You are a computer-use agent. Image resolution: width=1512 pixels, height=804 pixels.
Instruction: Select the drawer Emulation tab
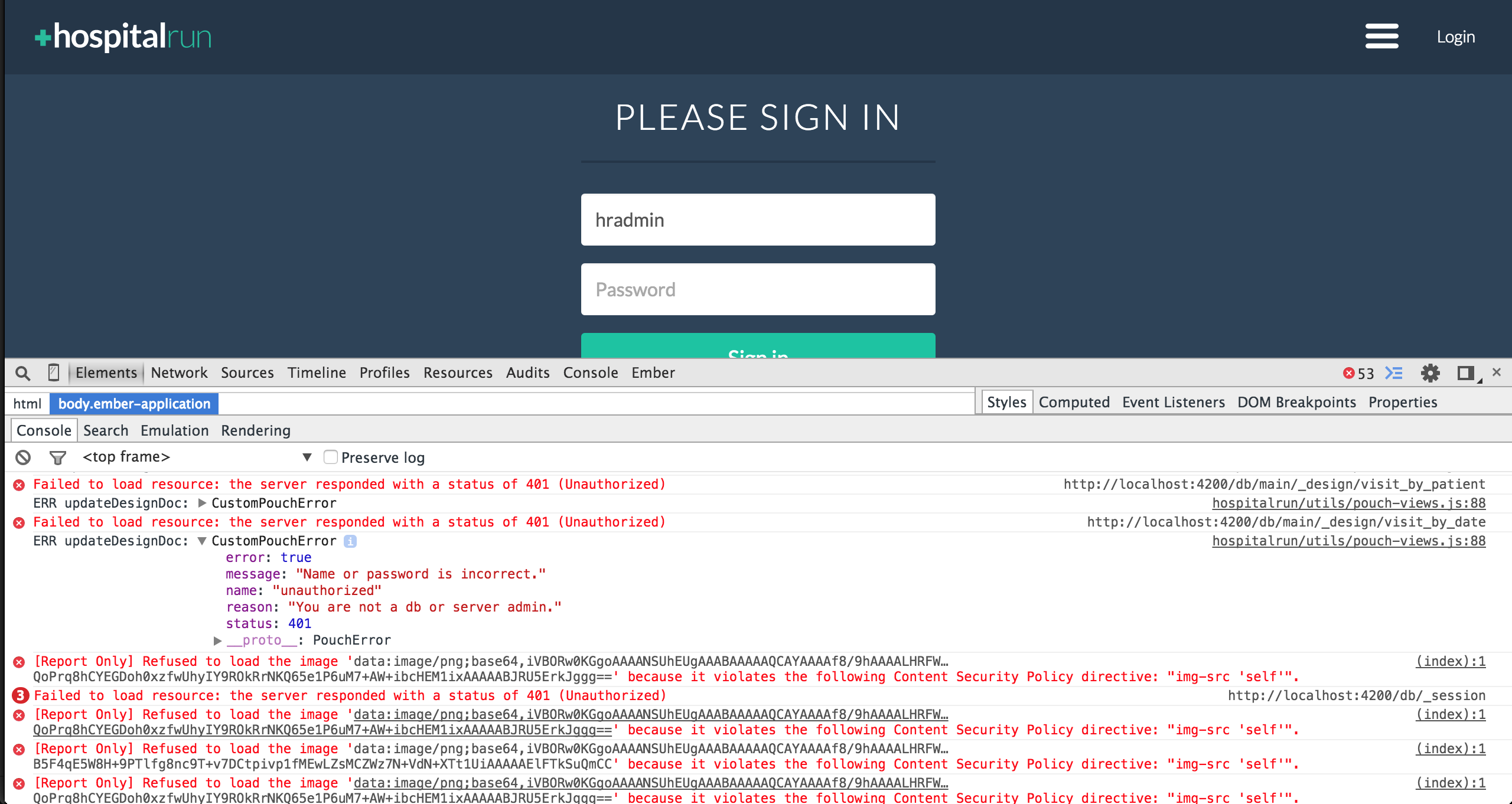(x=174, y=430)
